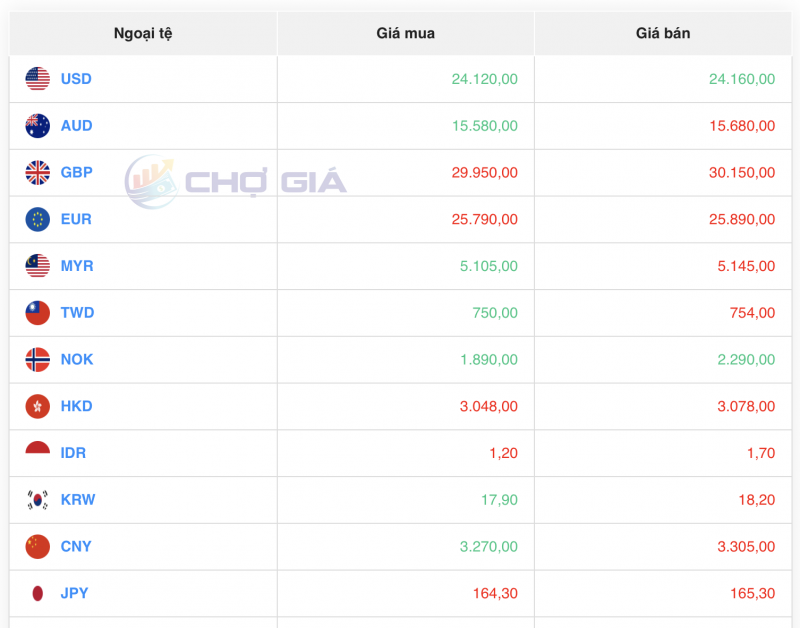The image size is (800, 628).
Task: Select the IDR currency label
Action: click(73, 452)
